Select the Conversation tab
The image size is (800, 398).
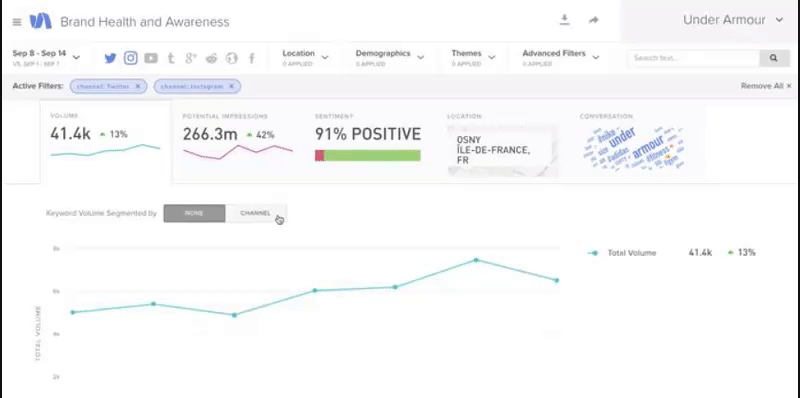click(x=635, y=141)
